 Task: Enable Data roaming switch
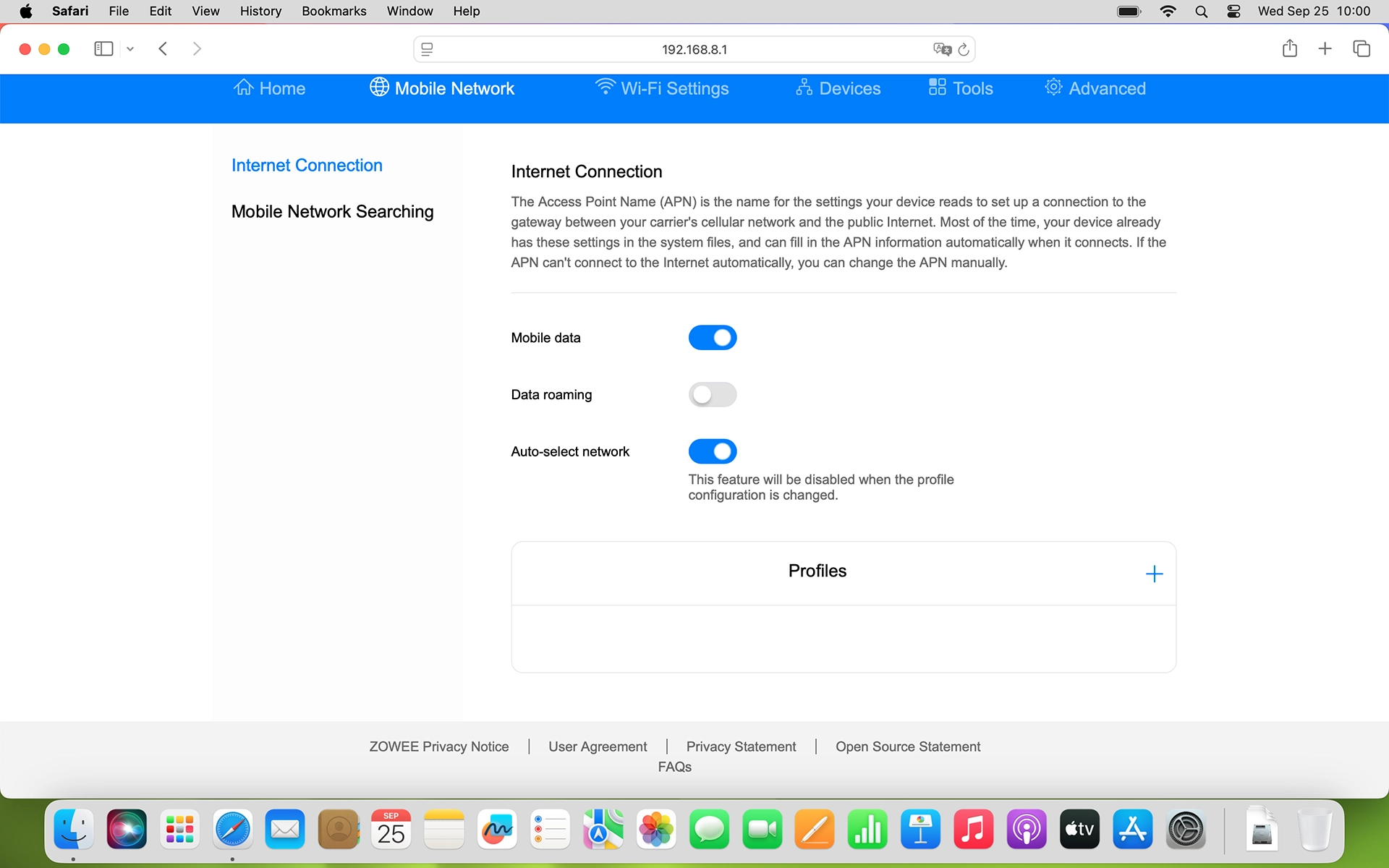(x=712, y=395)
